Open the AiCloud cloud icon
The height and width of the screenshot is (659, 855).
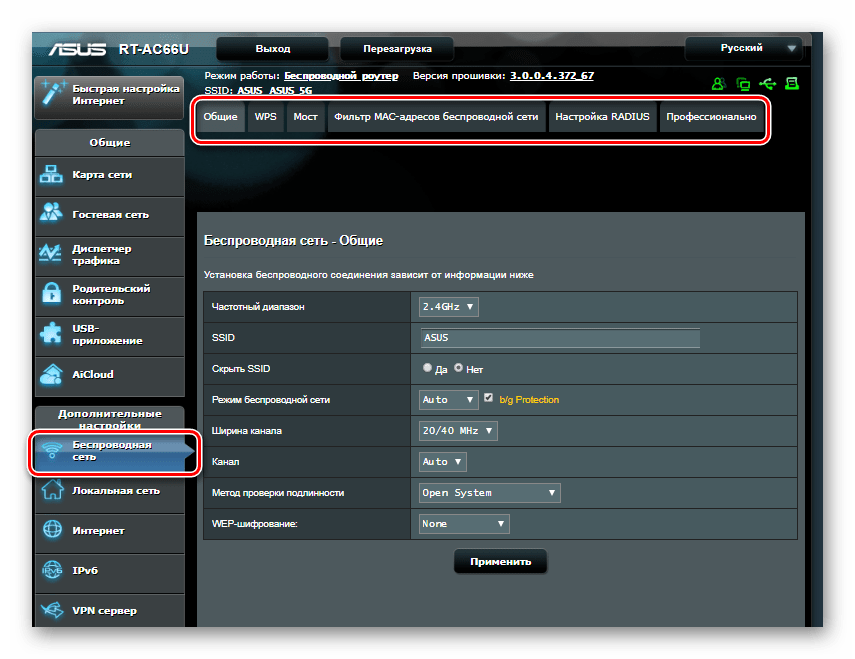click(x=51, y=375)
